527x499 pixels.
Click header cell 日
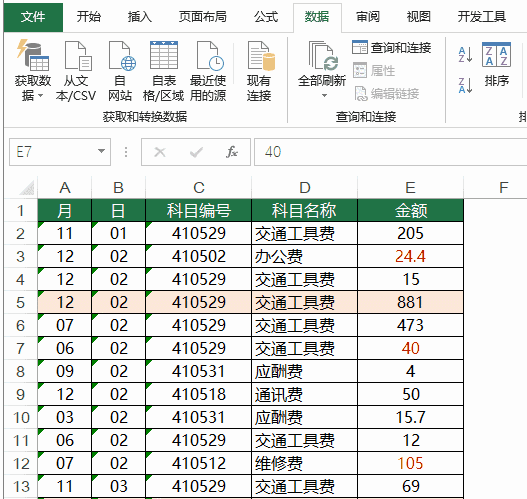pos(118,211)
